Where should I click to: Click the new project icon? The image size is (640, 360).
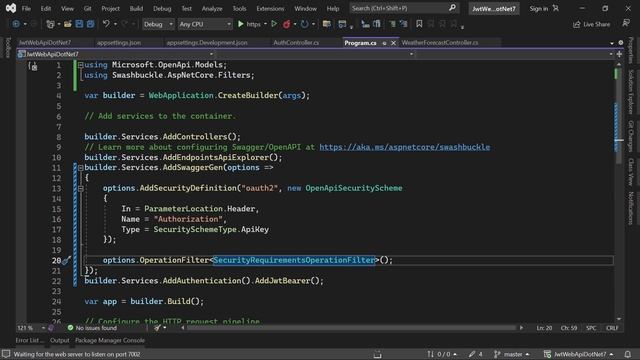[x=50, y=24]
